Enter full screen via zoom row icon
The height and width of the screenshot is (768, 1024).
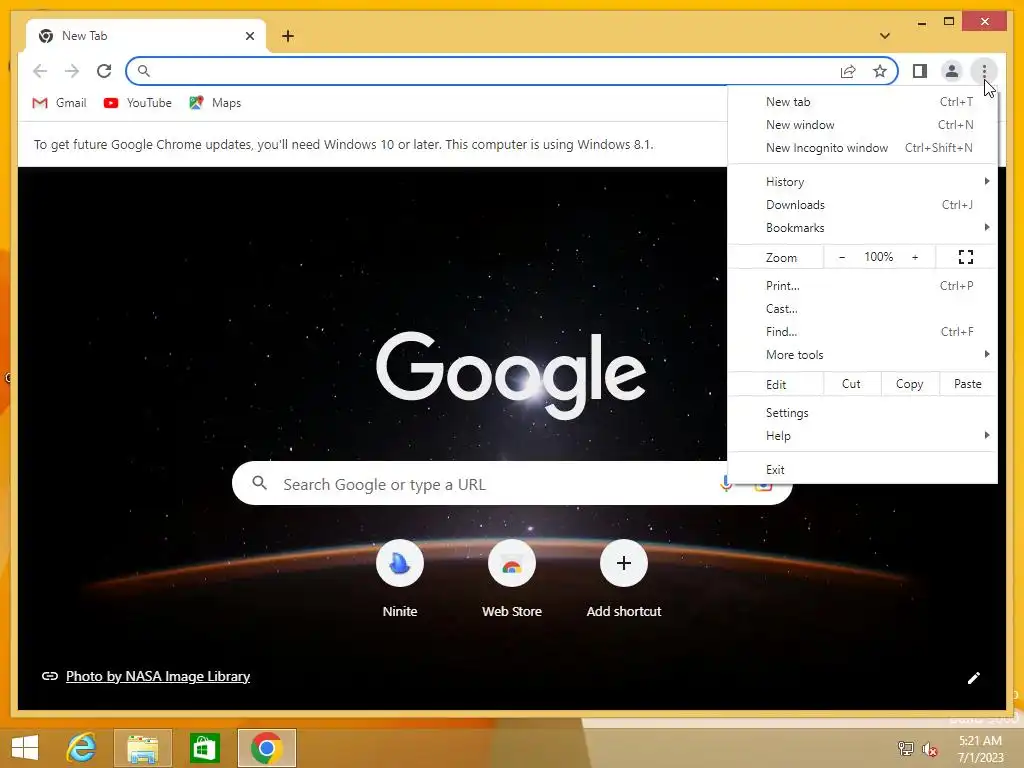tap(966, 257)
